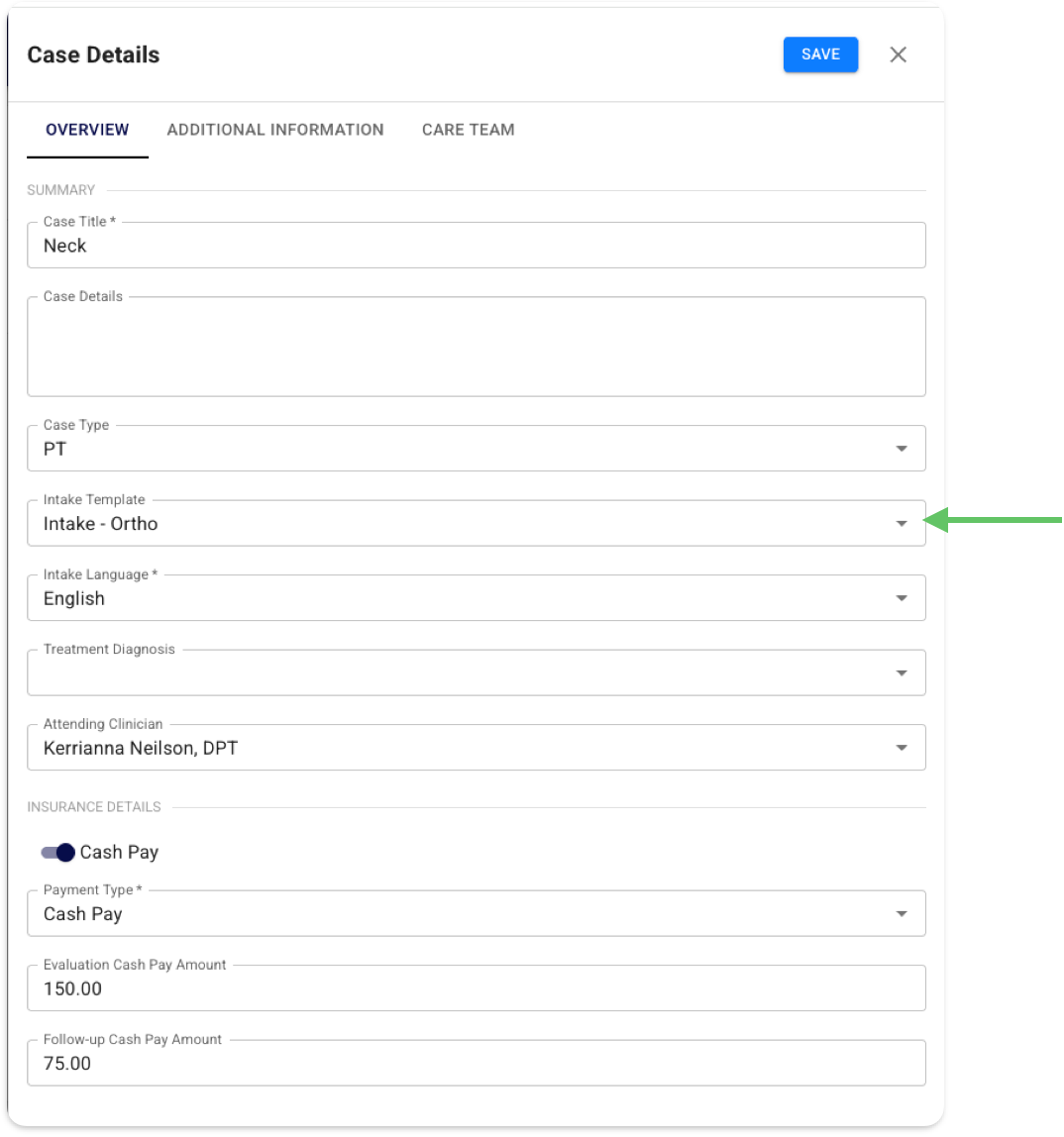This screenshot has height=1137, width=1064.
Task: Click the Intake Language dropdown arrow
Action: [901, 598]
